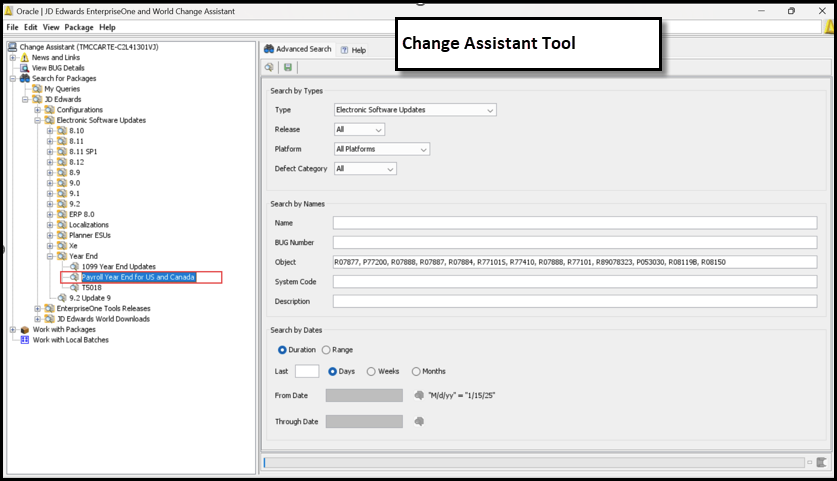This screenshot has width=837, height=481.
Task: Select the Months radio button
Action: click(416, 372)
